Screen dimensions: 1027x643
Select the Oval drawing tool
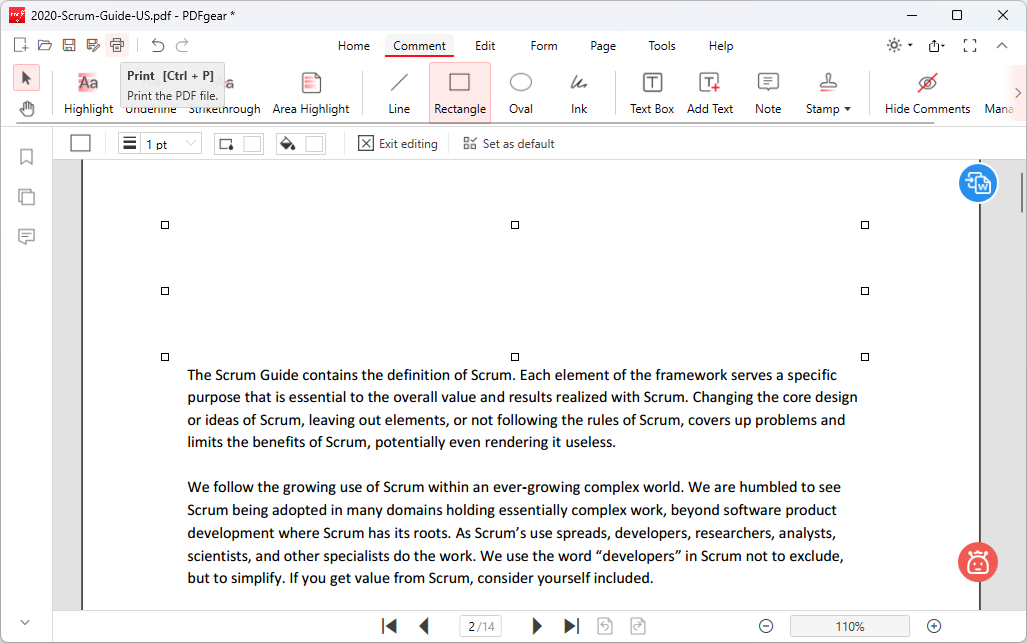click(520, 91)
